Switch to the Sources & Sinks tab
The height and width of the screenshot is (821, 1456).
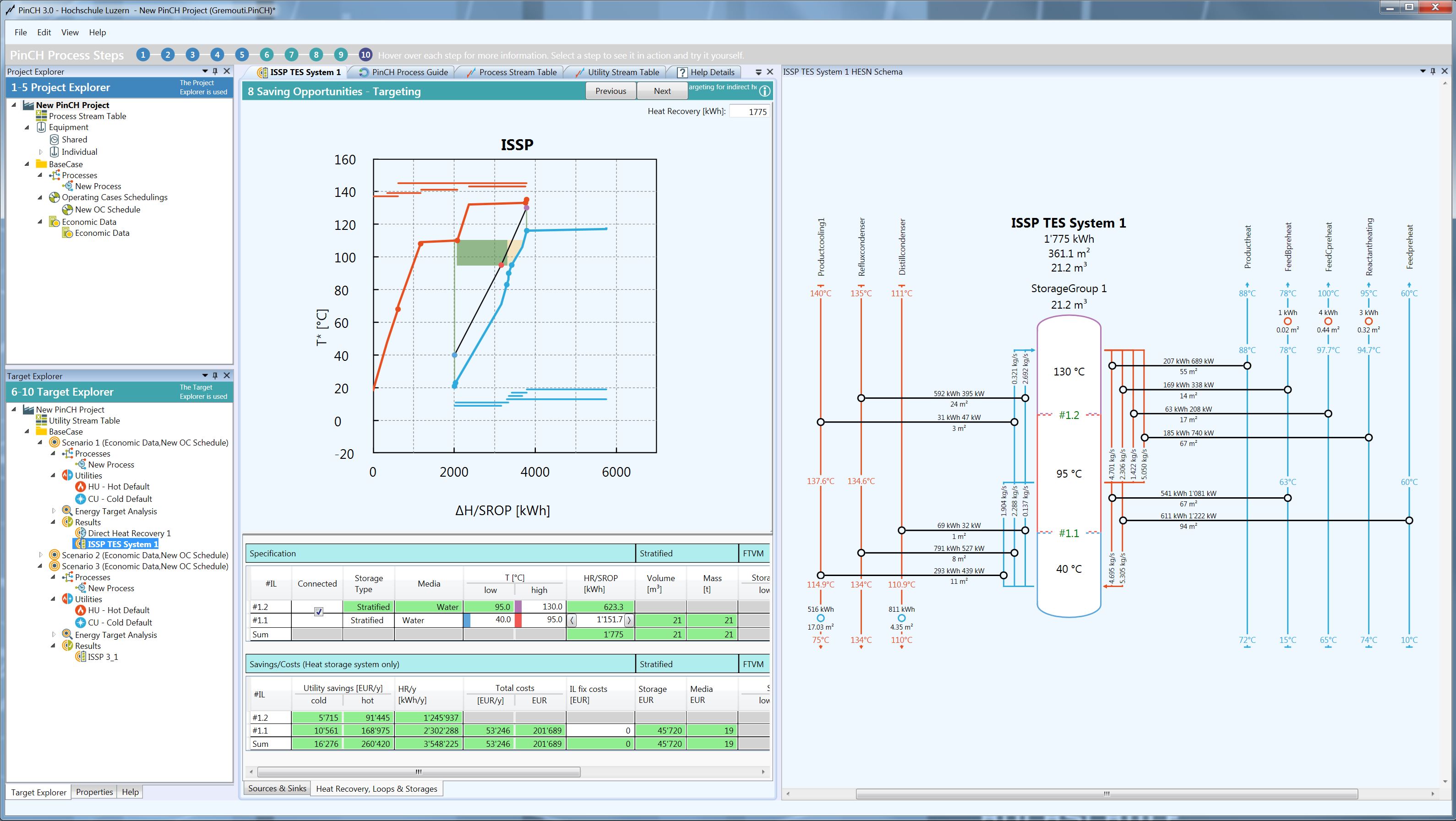277,788
